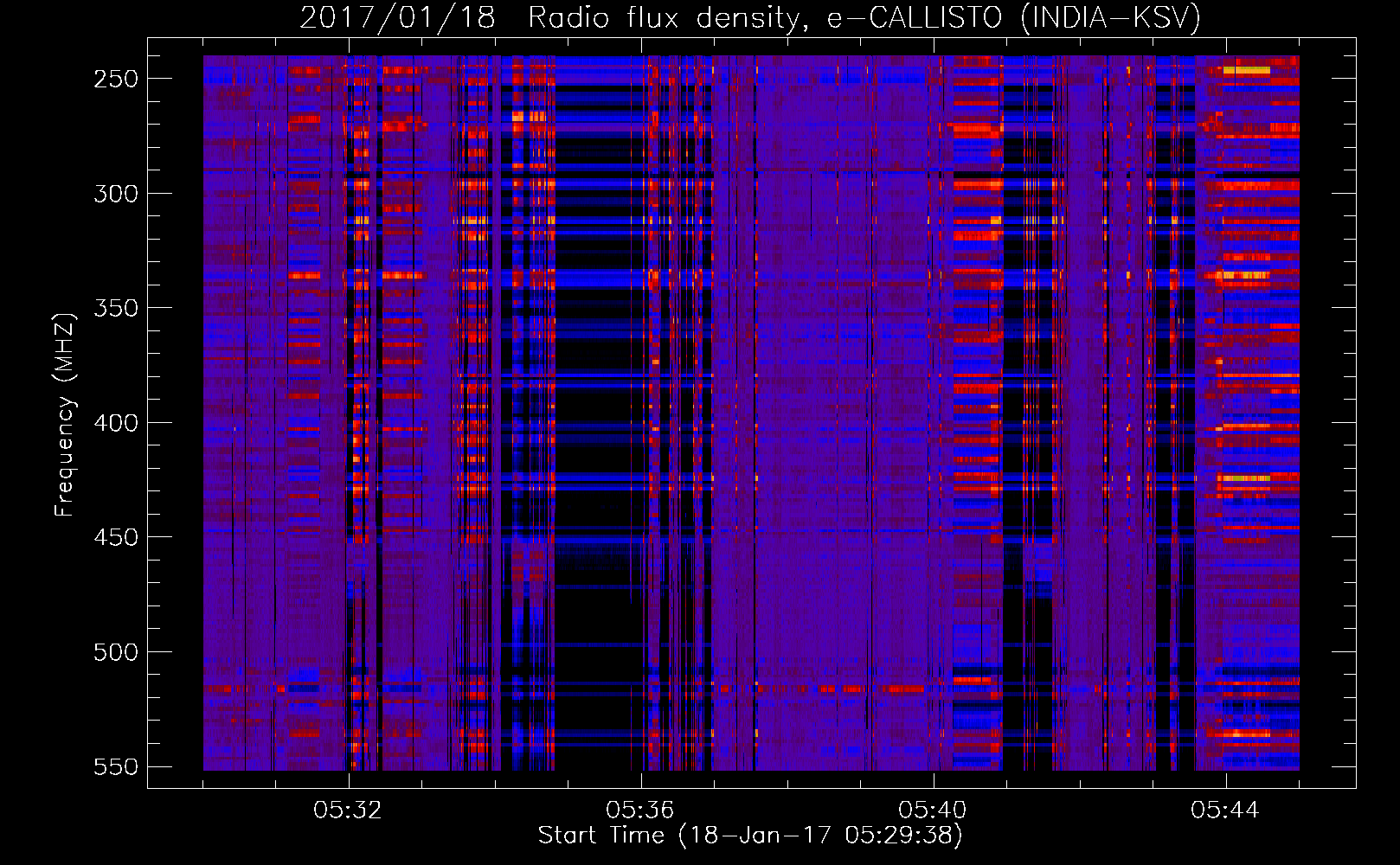
Task: Click the 05:40 time tick label
Action: [933, 811]
